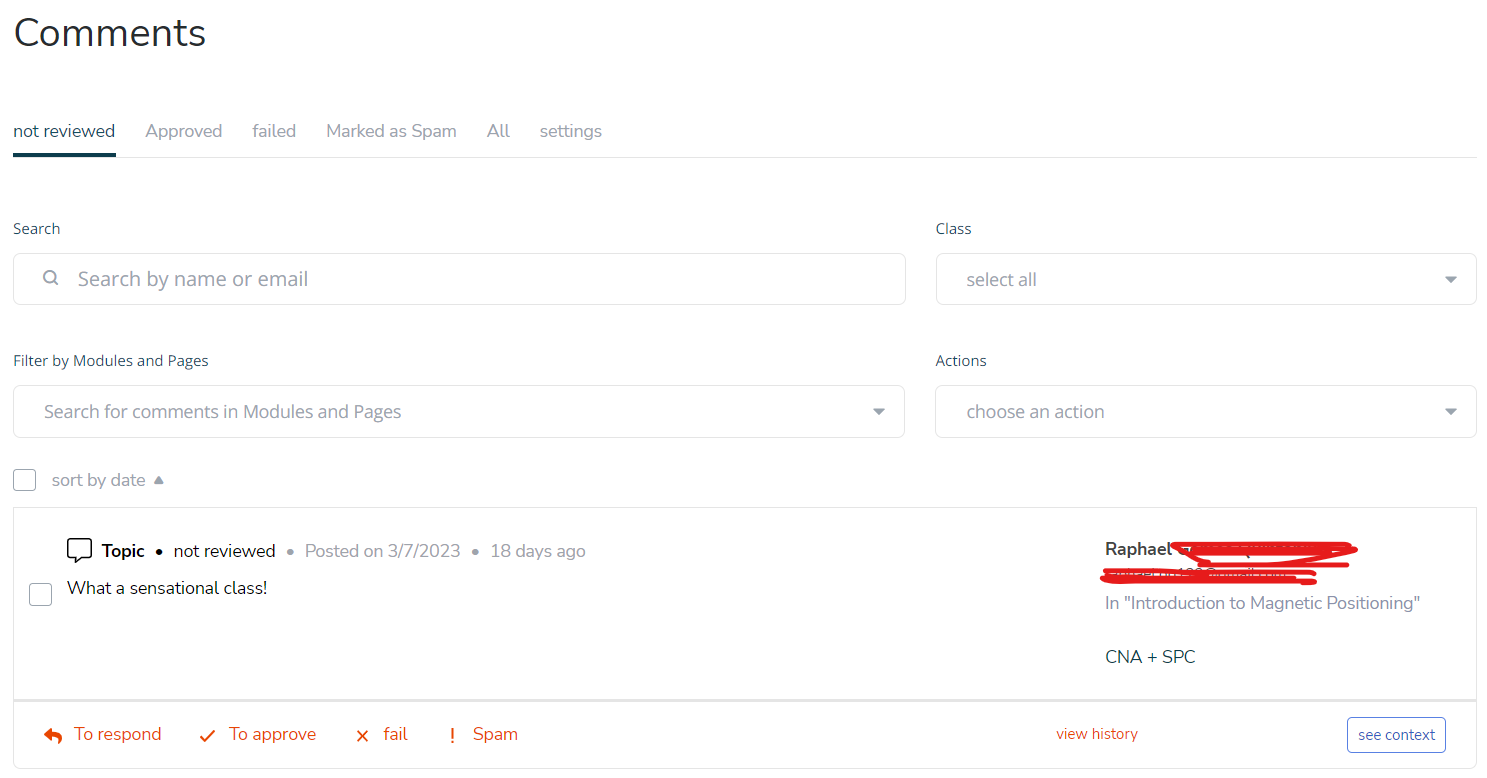Open the select all Class dropdown

(x=1205, y=279)
